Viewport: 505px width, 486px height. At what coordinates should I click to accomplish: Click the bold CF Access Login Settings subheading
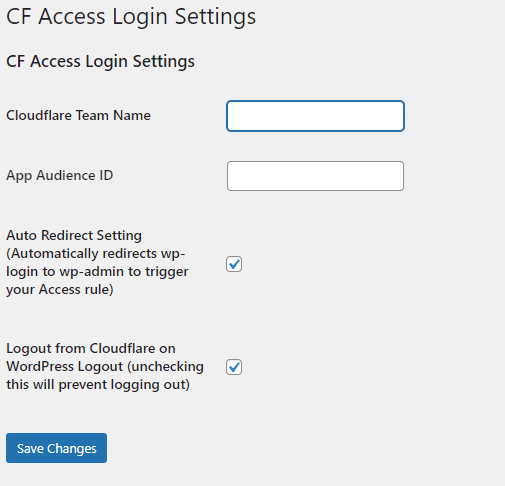(x=100, y=61)
